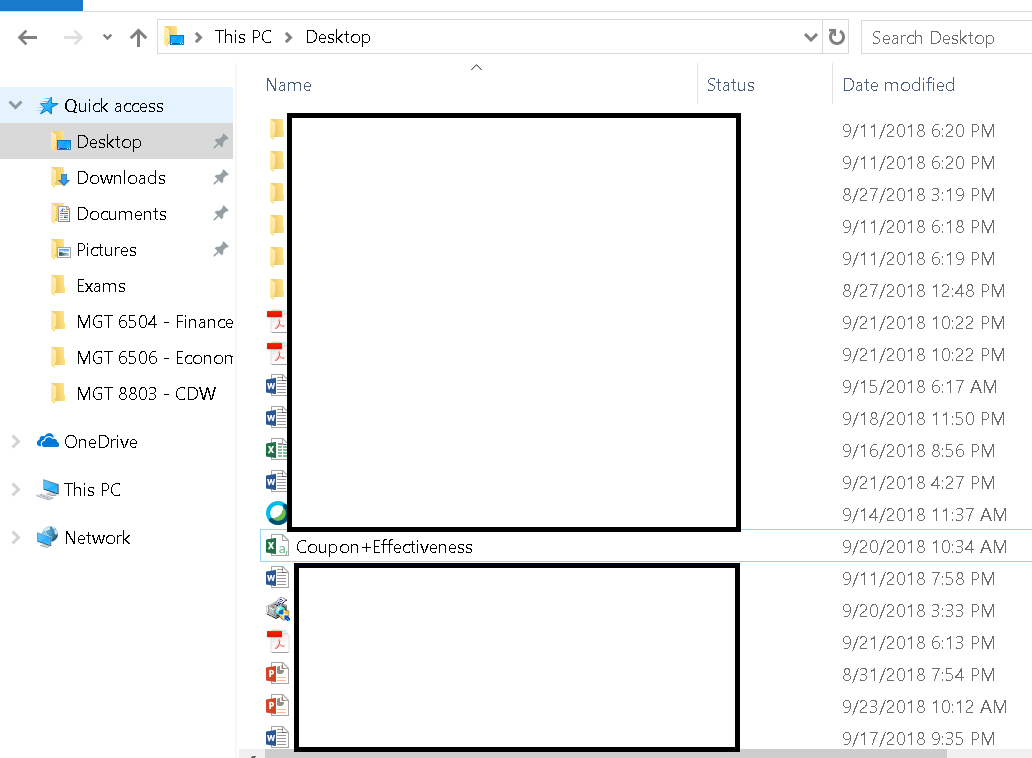Click the Up arrow to go to parent folder

[137, 37]
